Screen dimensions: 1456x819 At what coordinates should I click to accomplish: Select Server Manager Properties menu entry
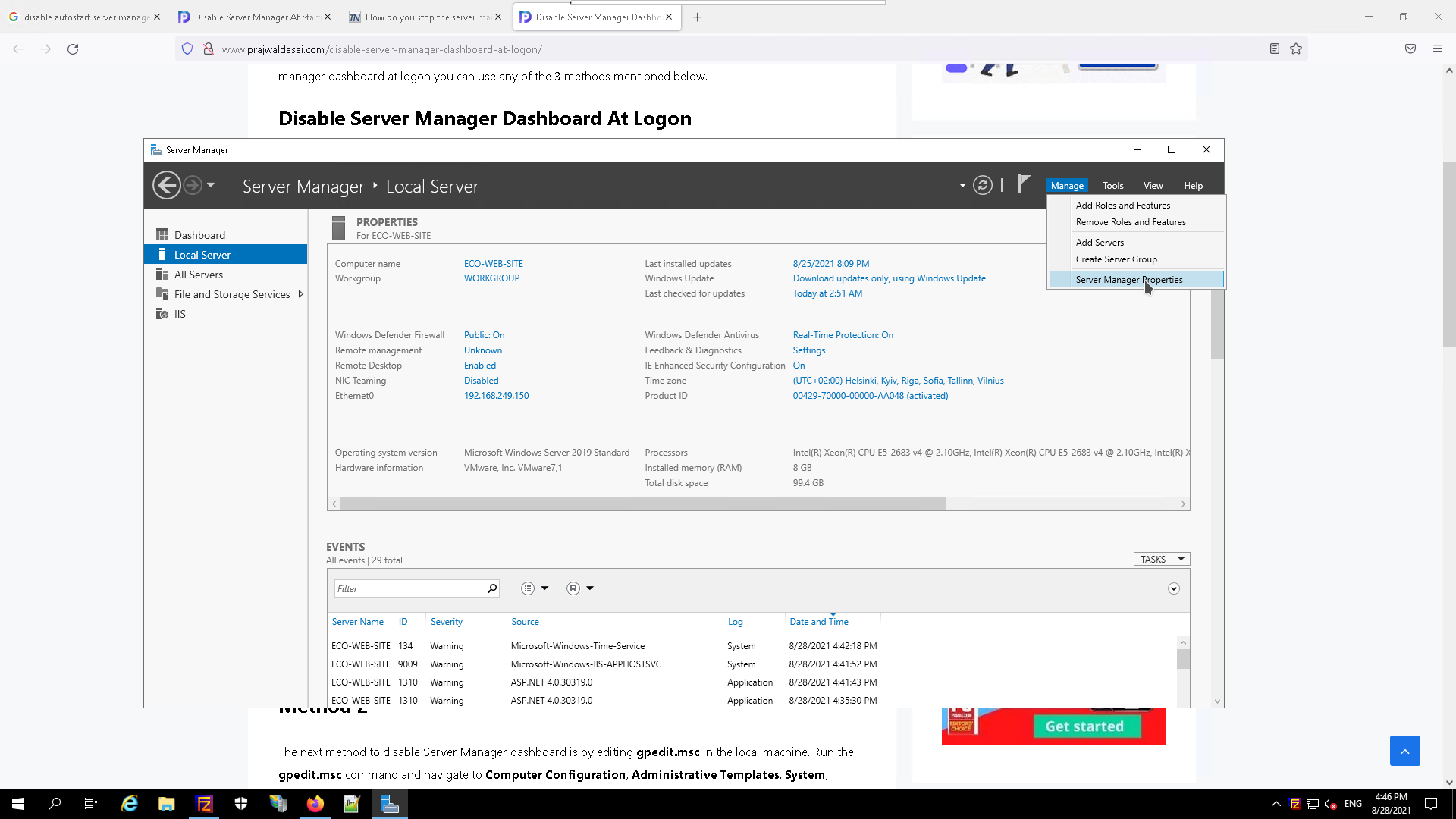point(1128,280)
